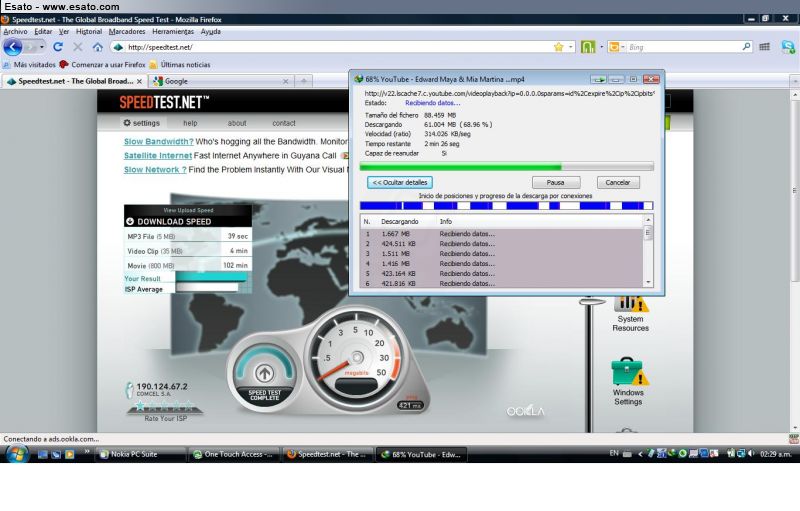Open the green extension dropdown arrow
Image resolution: width=800 pixels, height=511 pixels.
(x=602, y=47)
